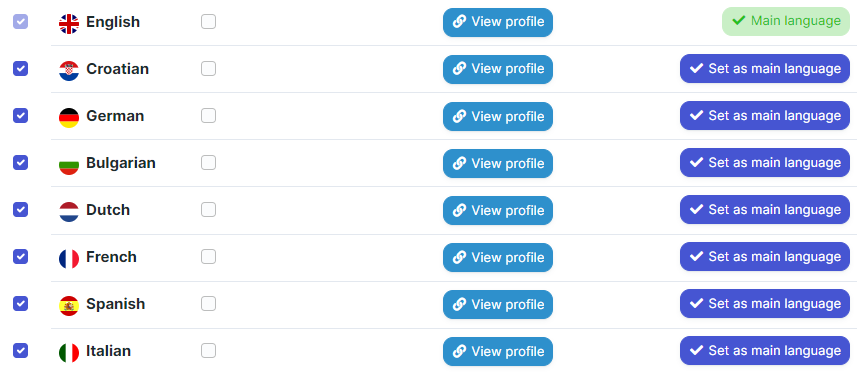Click the Dutch flag icon
This screenshot has width=866, height=374.
69,212
